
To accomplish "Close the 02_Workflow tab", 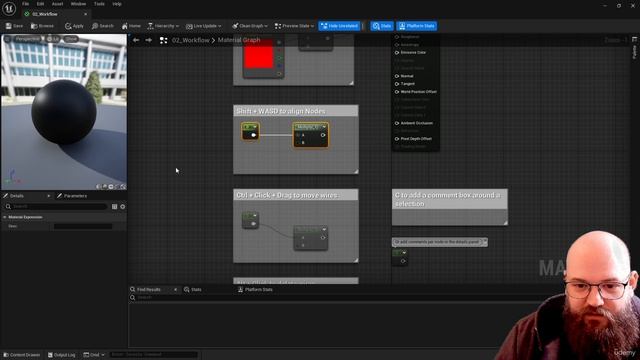I will point(85,14).
